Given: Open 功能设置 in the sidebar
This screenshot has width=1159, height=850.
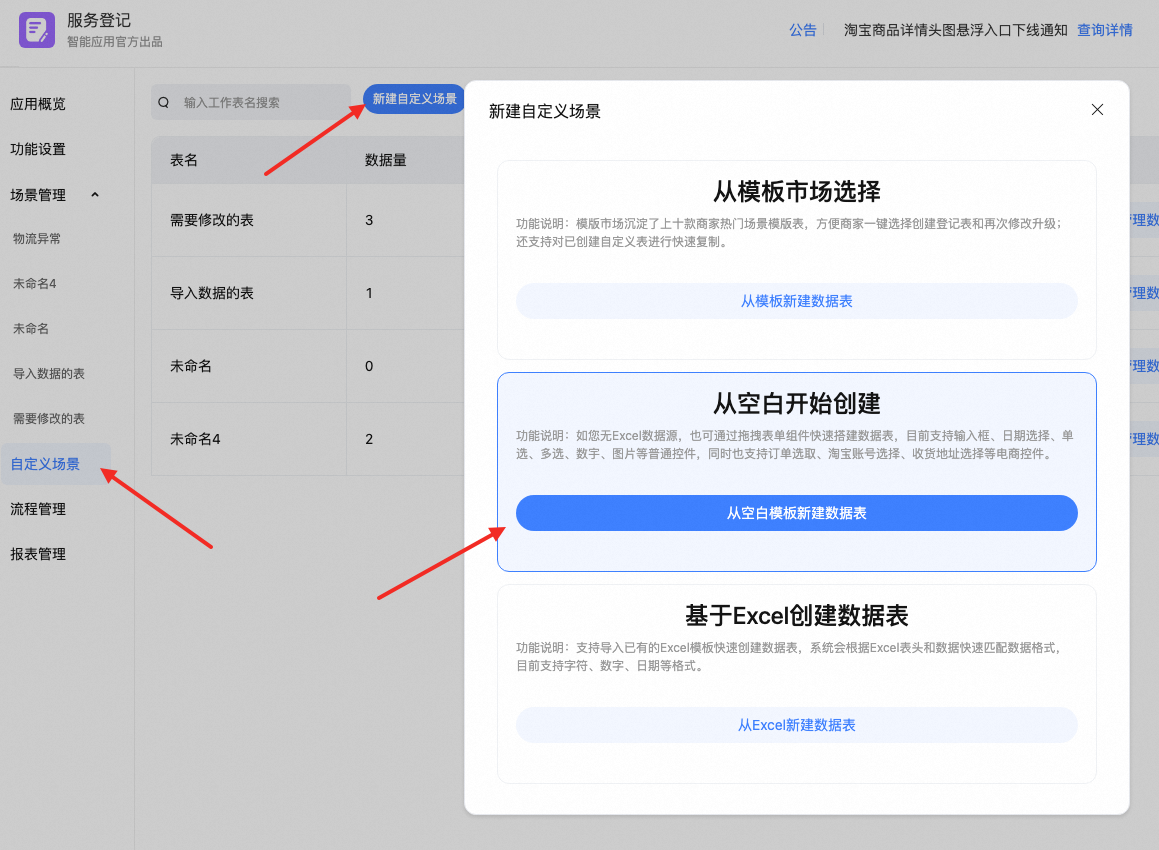Looking at the screenshot, I should [x=38, y=149].
